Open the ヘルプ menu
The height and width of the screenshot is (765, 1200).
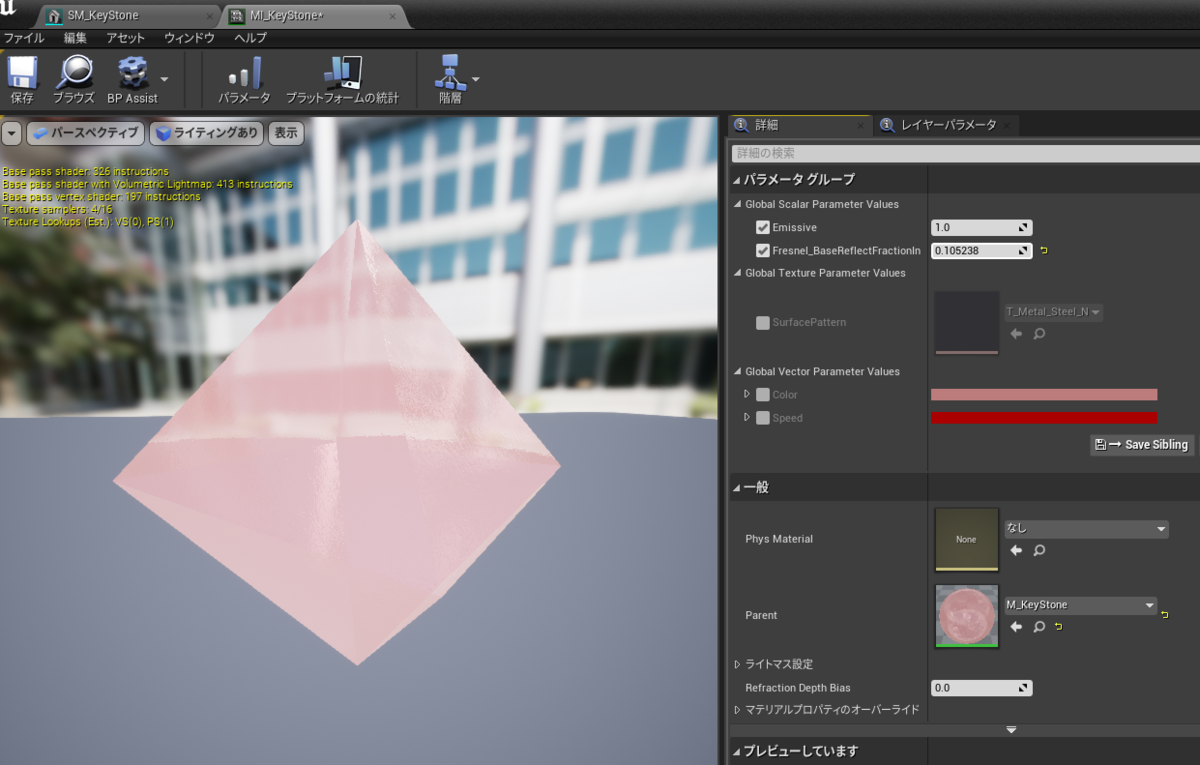tap(250, 38)
